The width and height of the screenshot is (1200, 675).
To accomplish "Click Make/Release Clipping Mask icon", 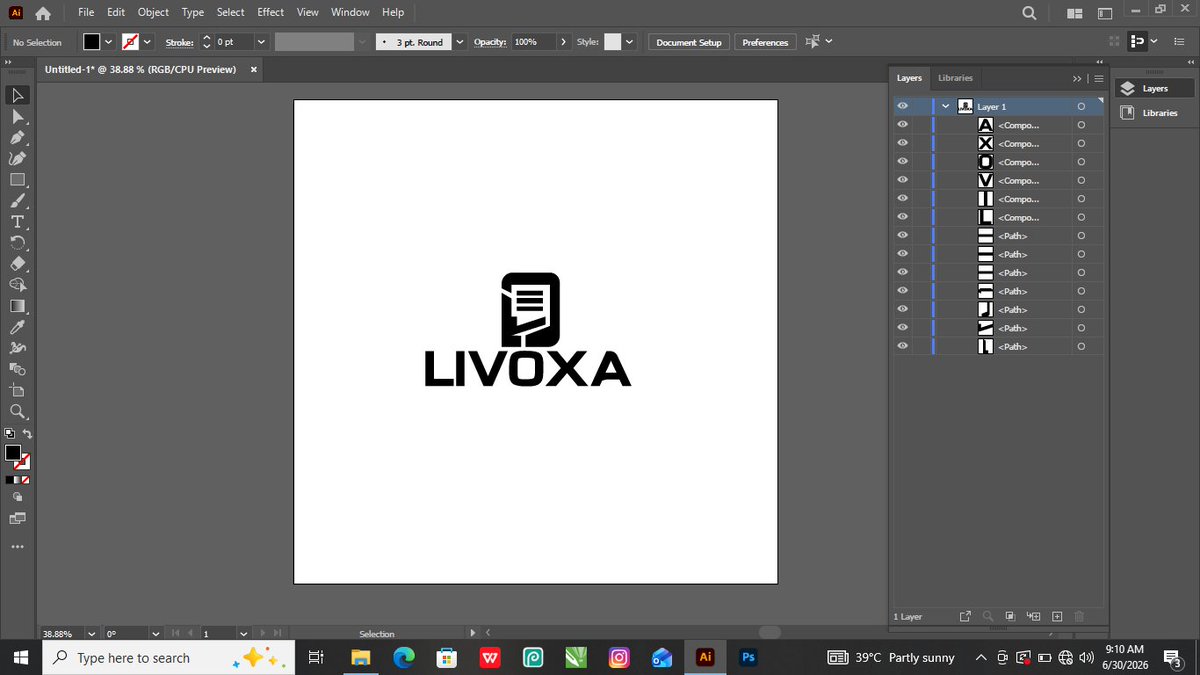I will coord(1010,617).
